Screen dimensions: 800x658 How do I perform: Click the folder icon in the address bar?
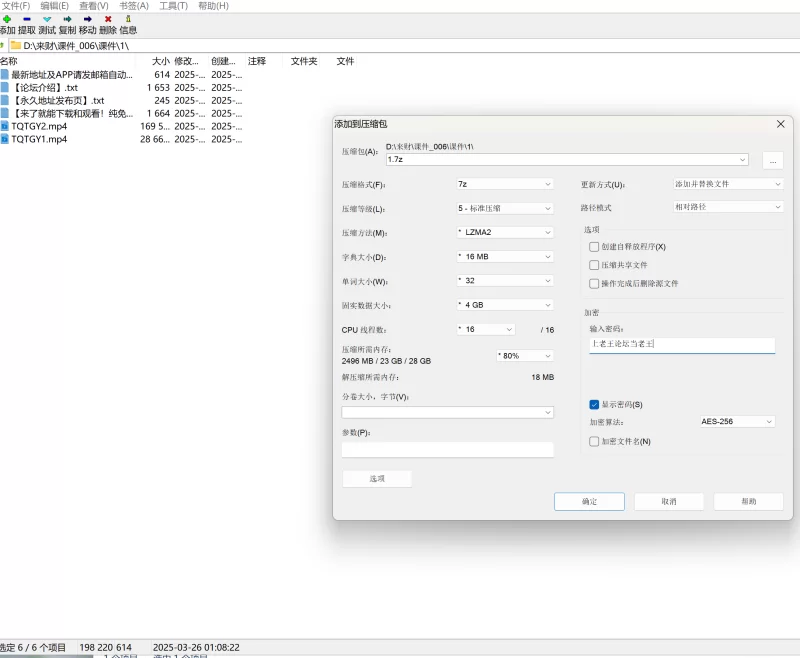pyautogui.click(x=16, y=45)
